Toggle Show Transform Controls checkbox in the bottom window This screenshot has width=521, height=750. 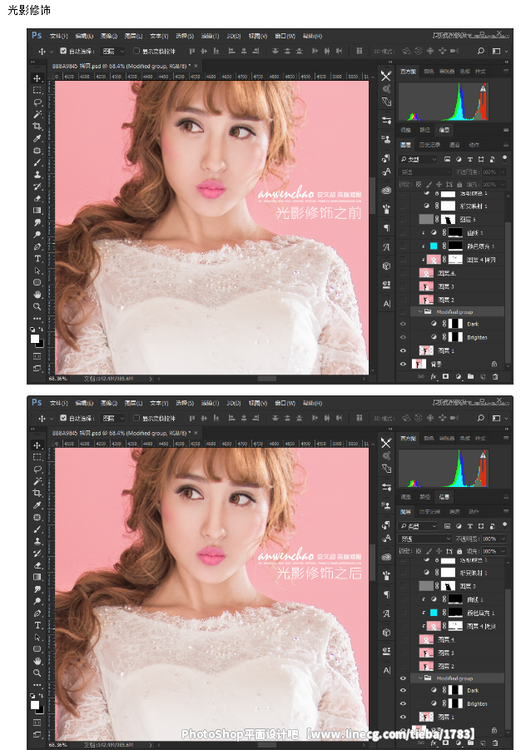(136, 418)
